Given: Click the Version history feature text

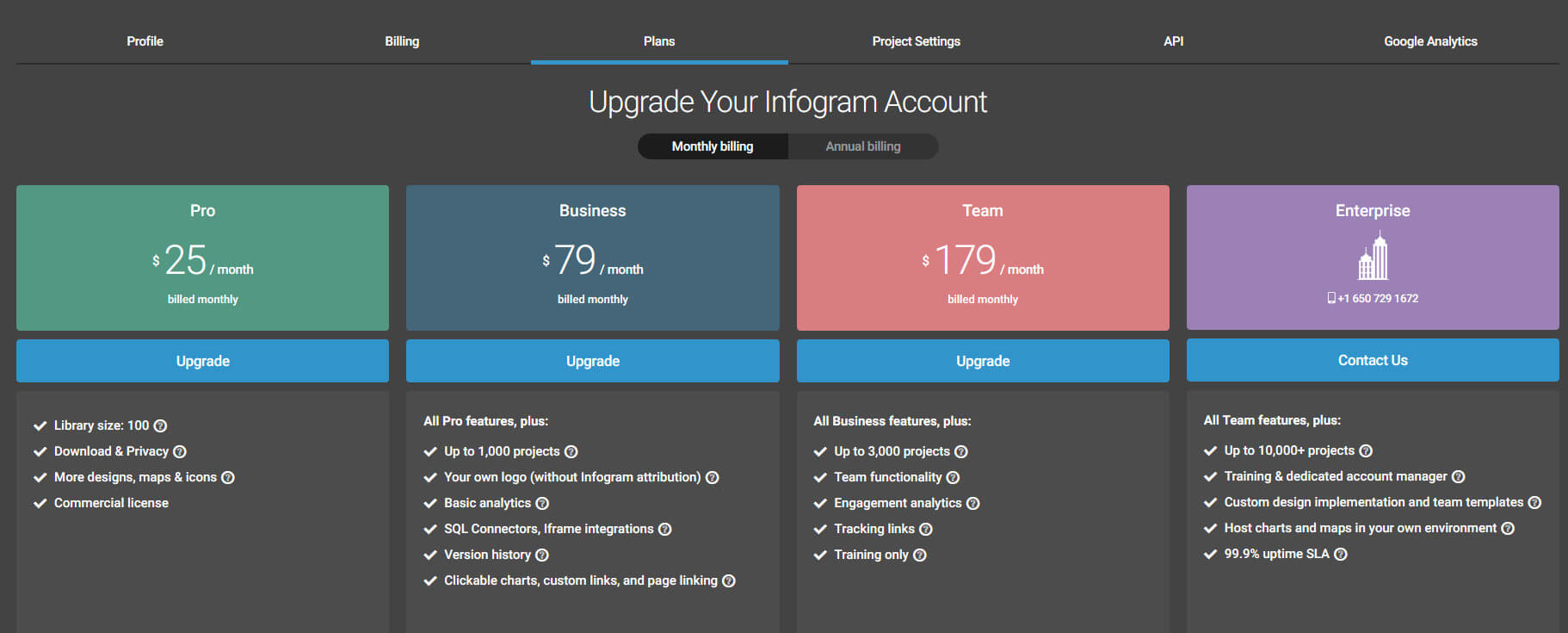Looking at the screenshot, I should pyautogui.click(x=487, y=555).
